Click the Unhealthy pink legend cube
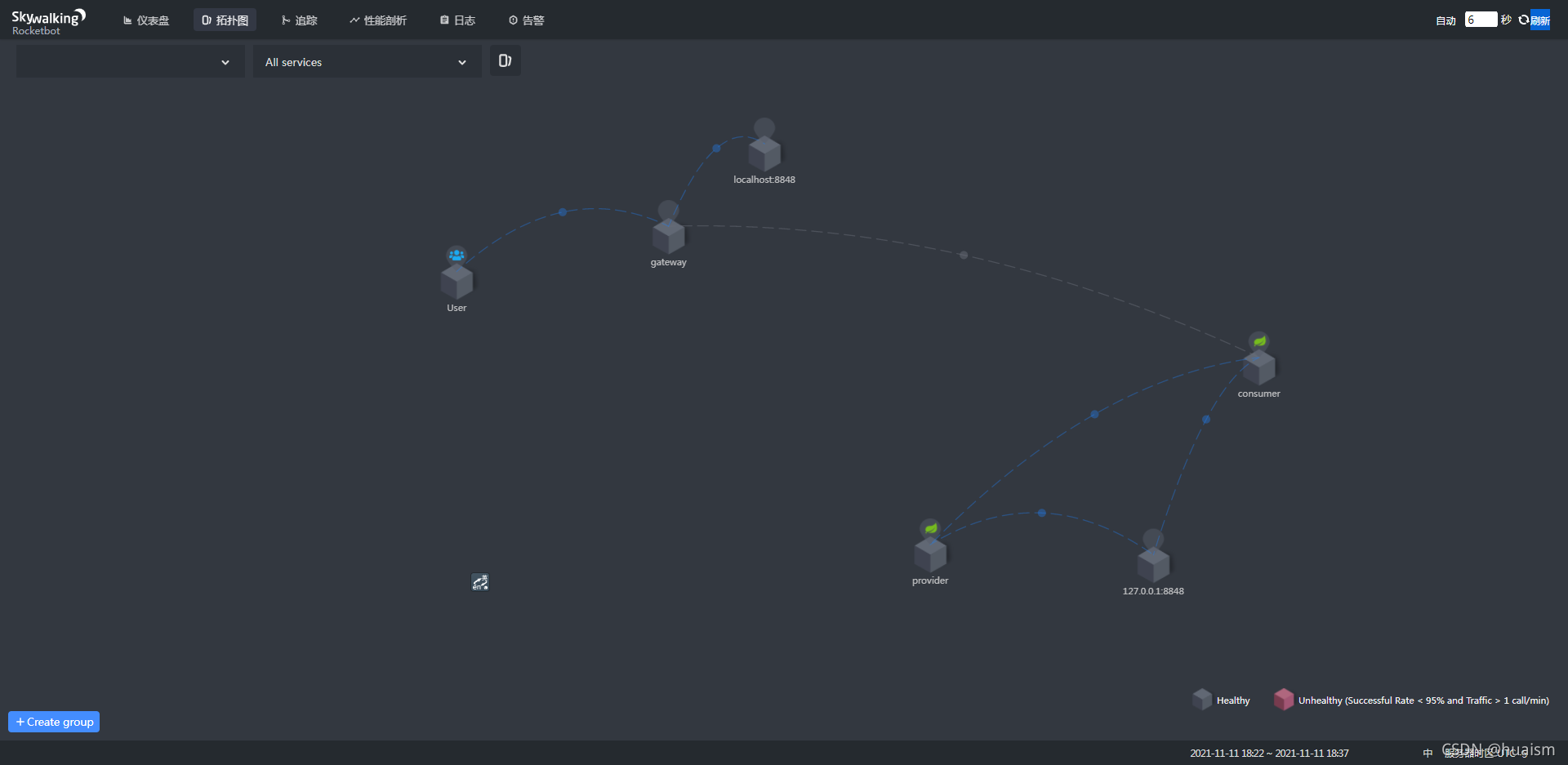 1284,700
